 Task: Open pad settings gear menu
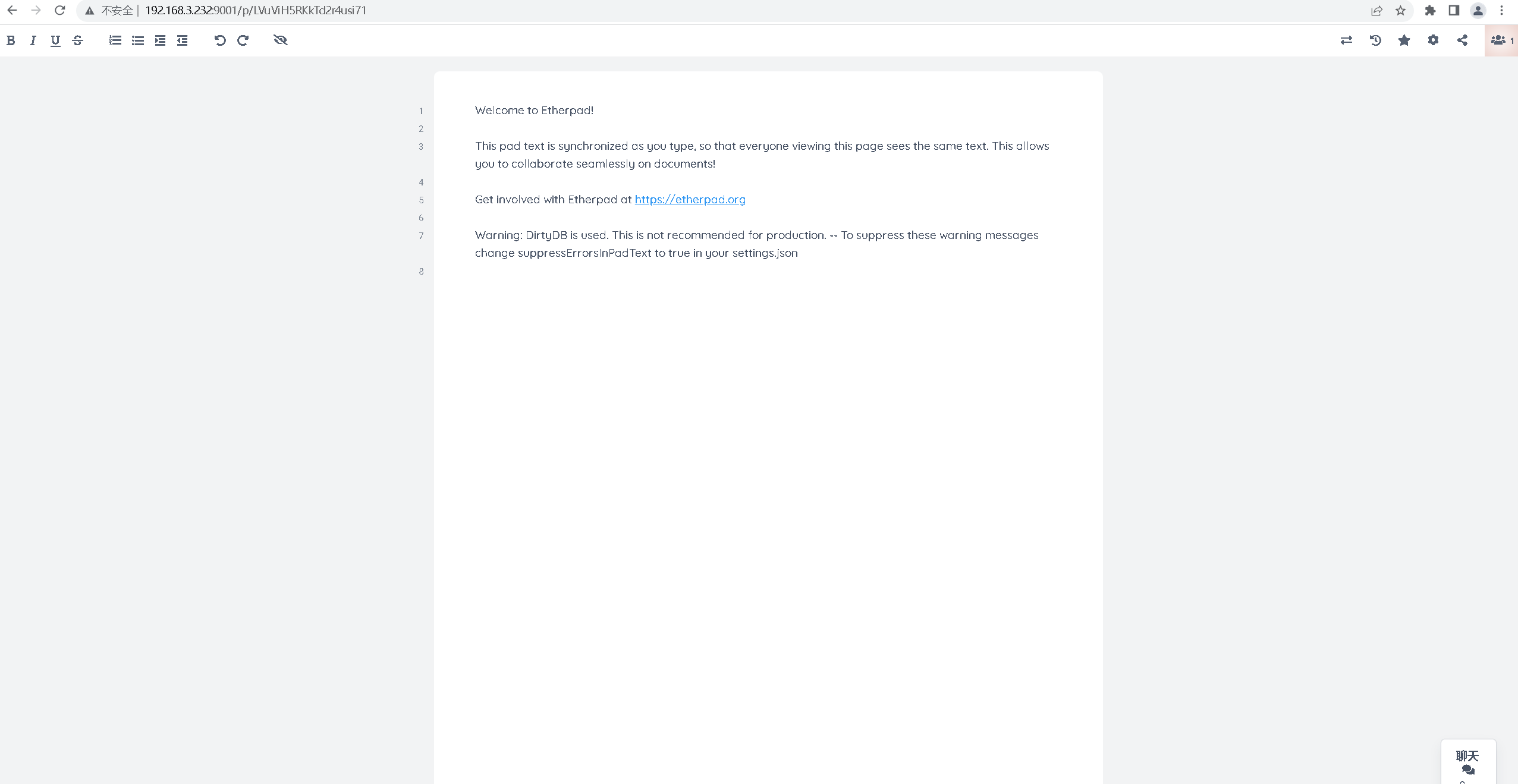(x=1433, y=40)
